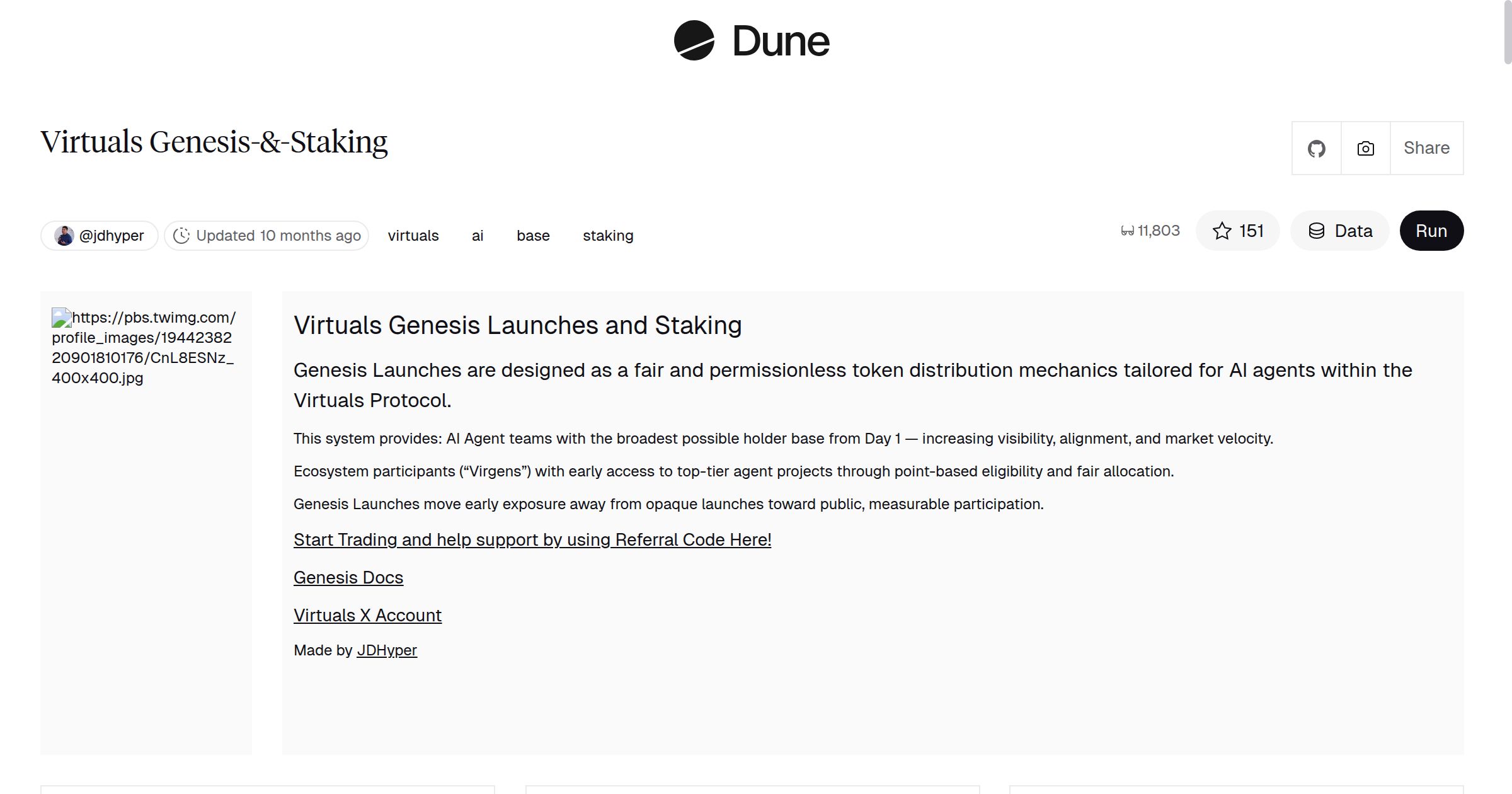This screenshot has height=794, width=1512.
Task: Click the ai tag
Action: (x=477, y=235)
